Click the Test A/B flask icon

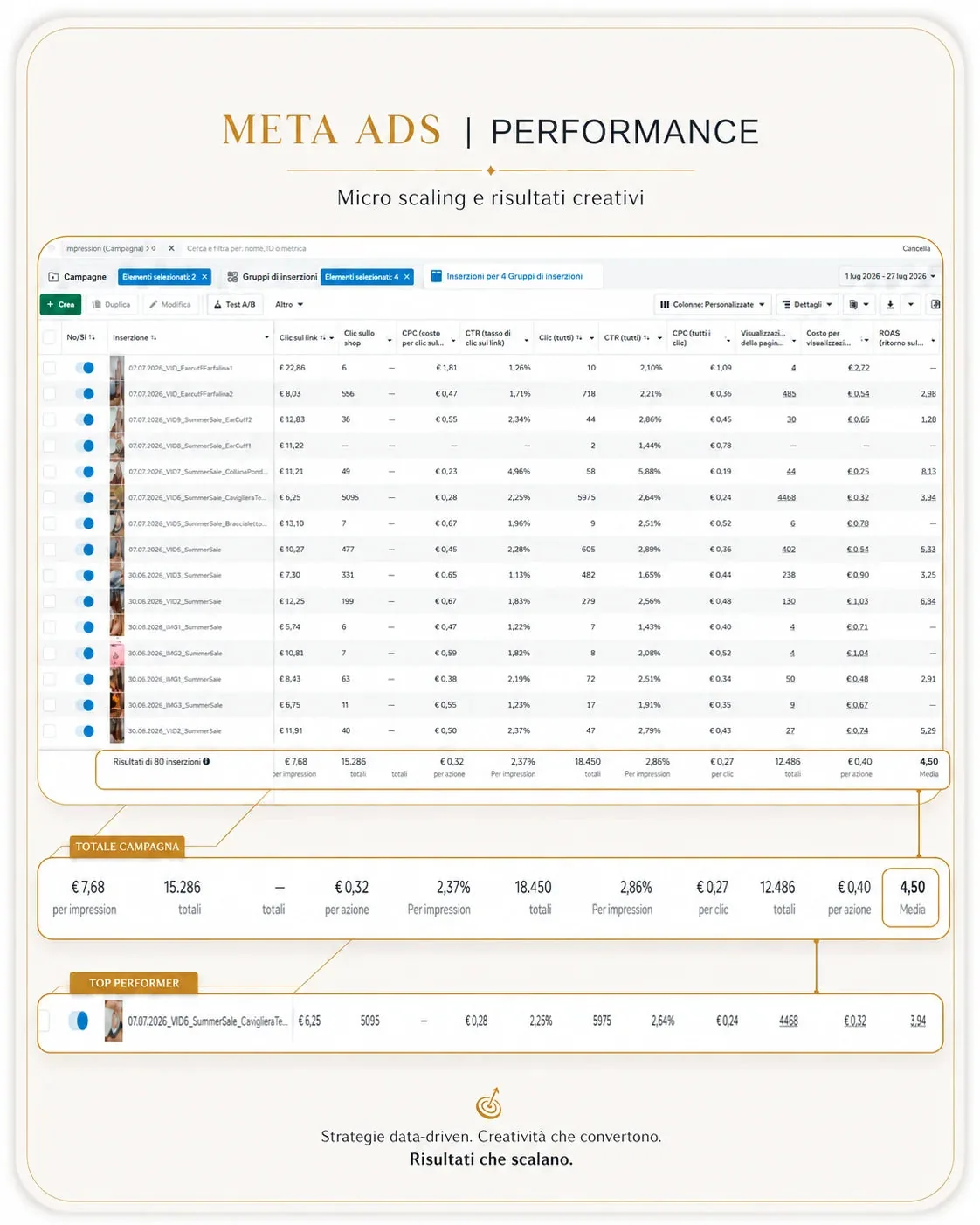click(x=217, y=305)
